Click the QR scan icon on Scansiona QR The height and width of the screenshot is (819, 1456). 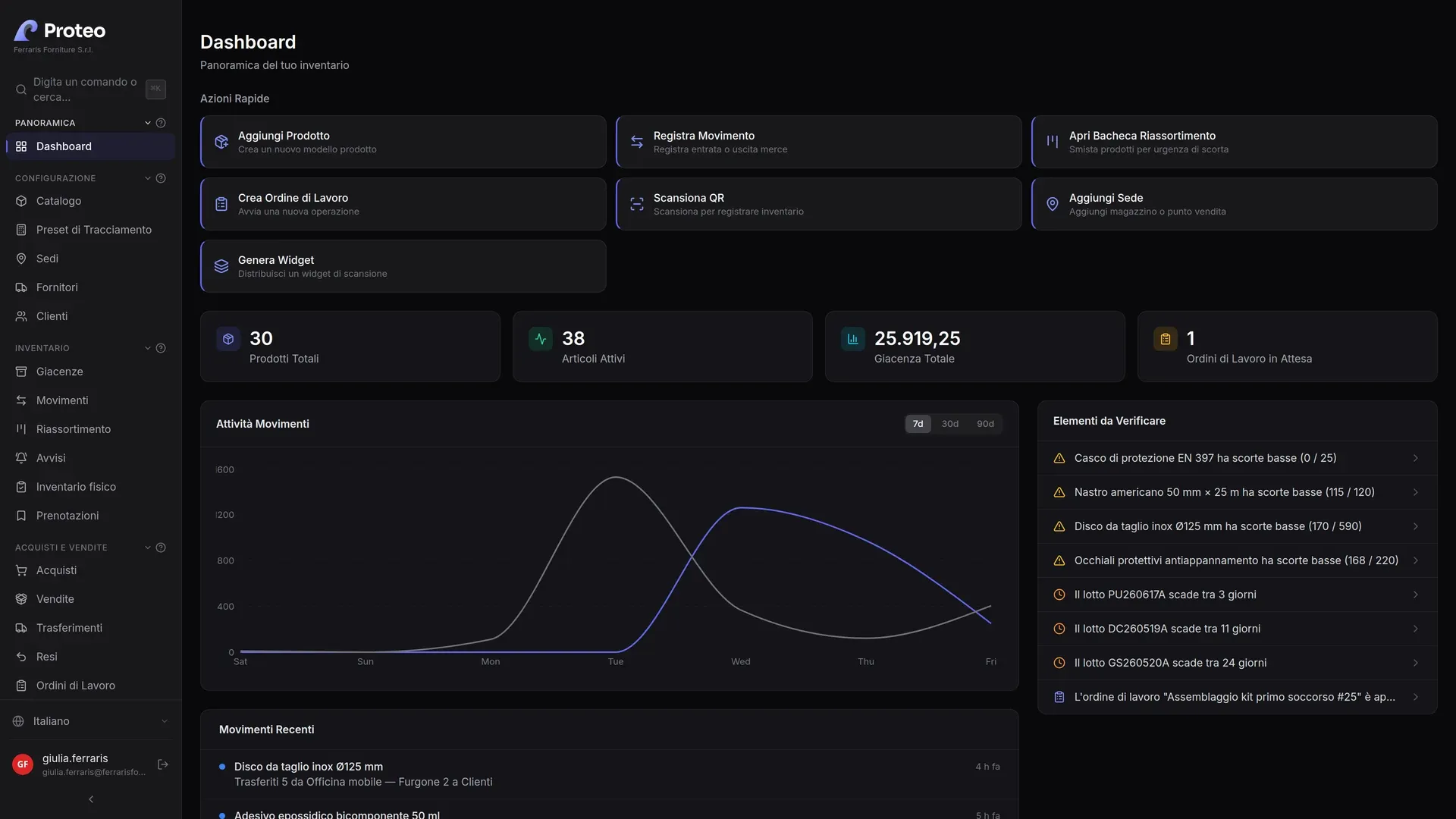(637, 204)
